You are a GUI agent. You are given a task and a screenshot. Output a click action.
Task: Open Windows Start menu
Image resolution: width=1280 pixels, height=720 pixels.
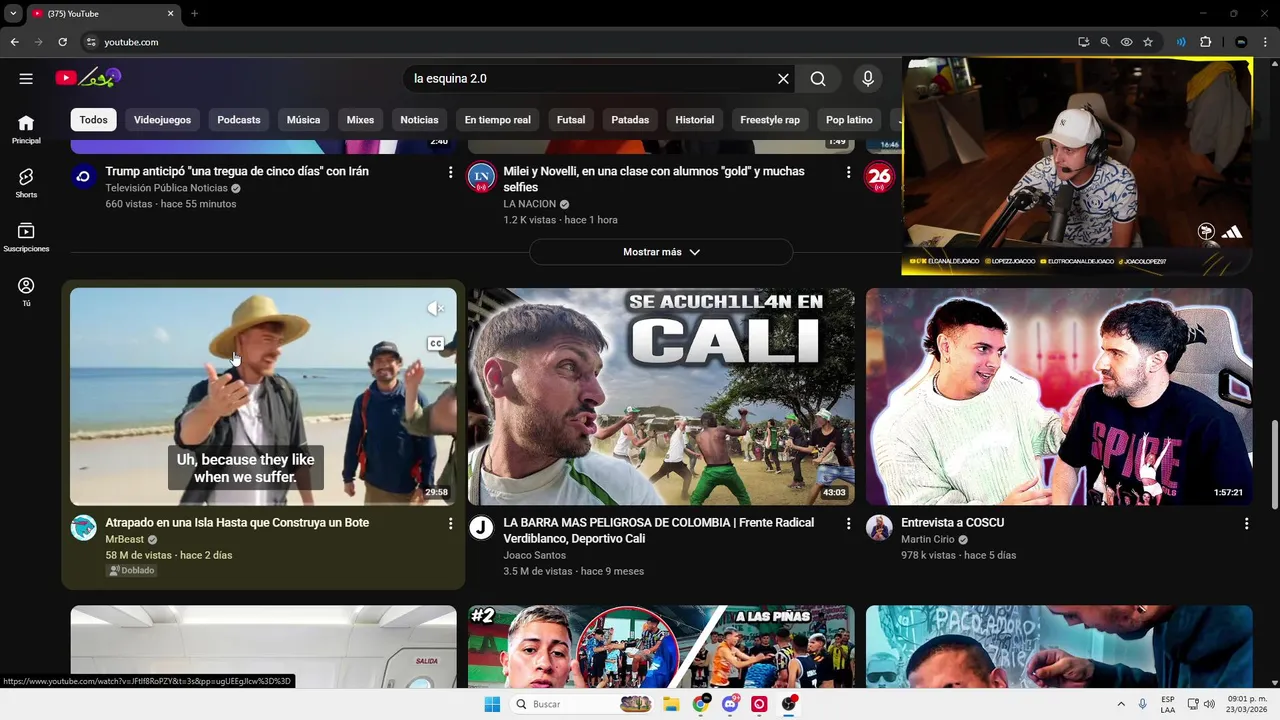(491, 704)
